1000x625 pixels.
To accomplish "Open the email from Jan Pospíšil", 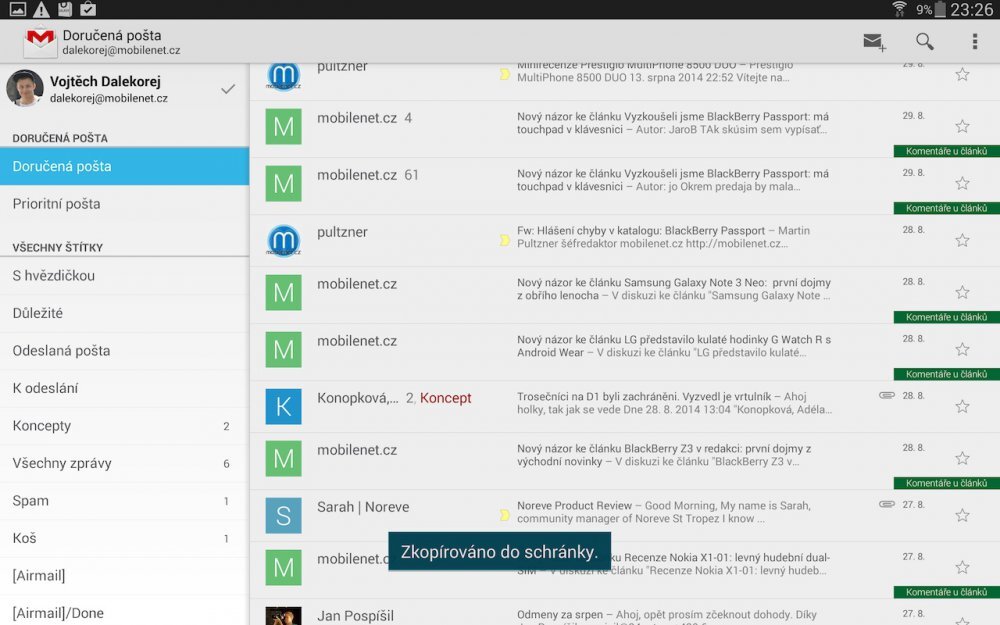I will click(x=600, y=613).
